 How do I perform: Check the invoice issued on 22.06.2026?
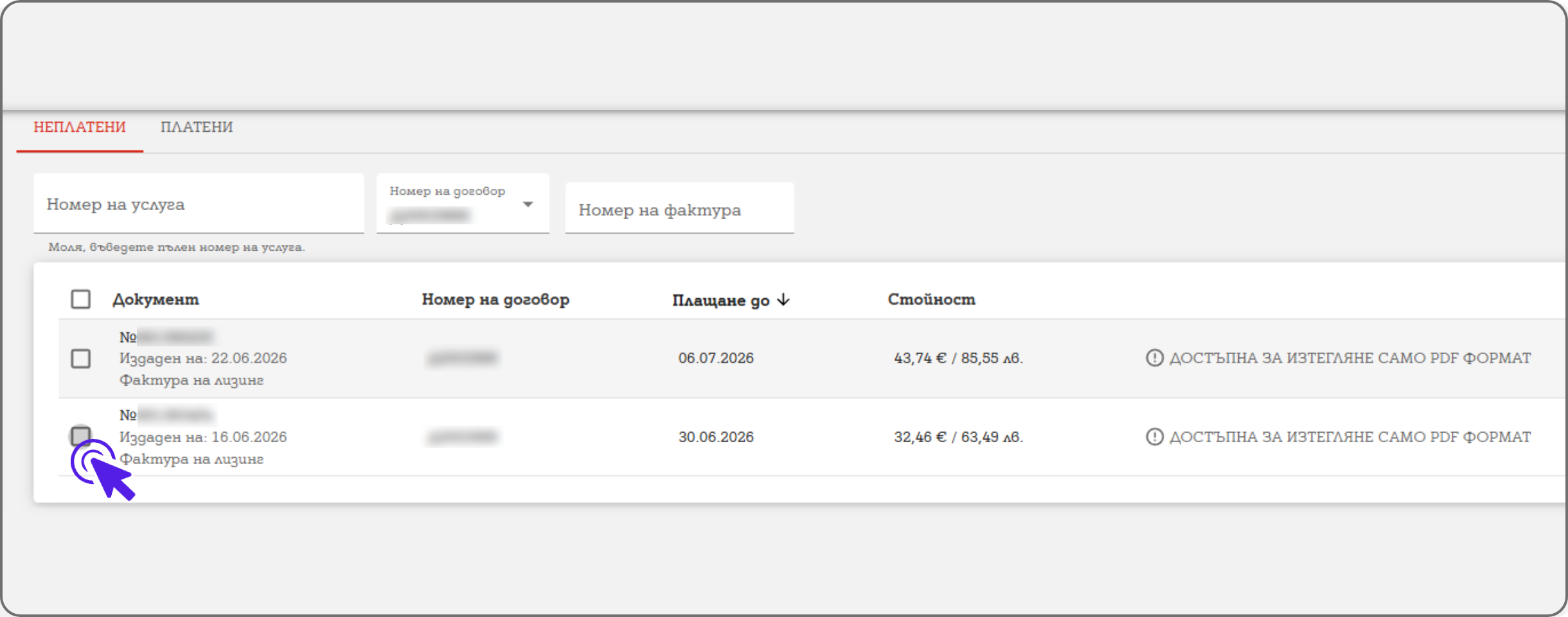point(80,359)
